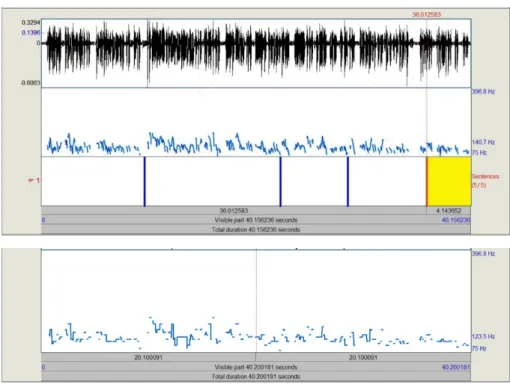Play the Total duration 40.200181 seconds bar
510x388 pixels.
256,377
